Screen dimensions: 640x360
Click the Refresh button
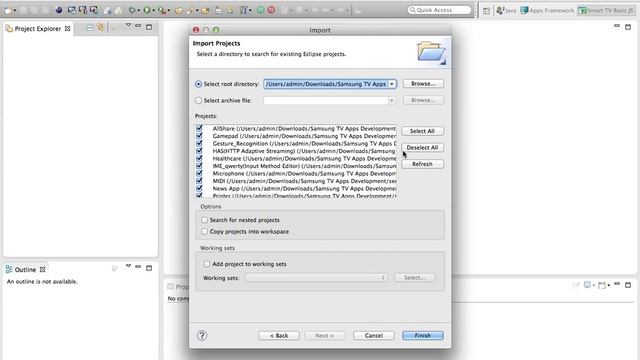coord(422,164)
